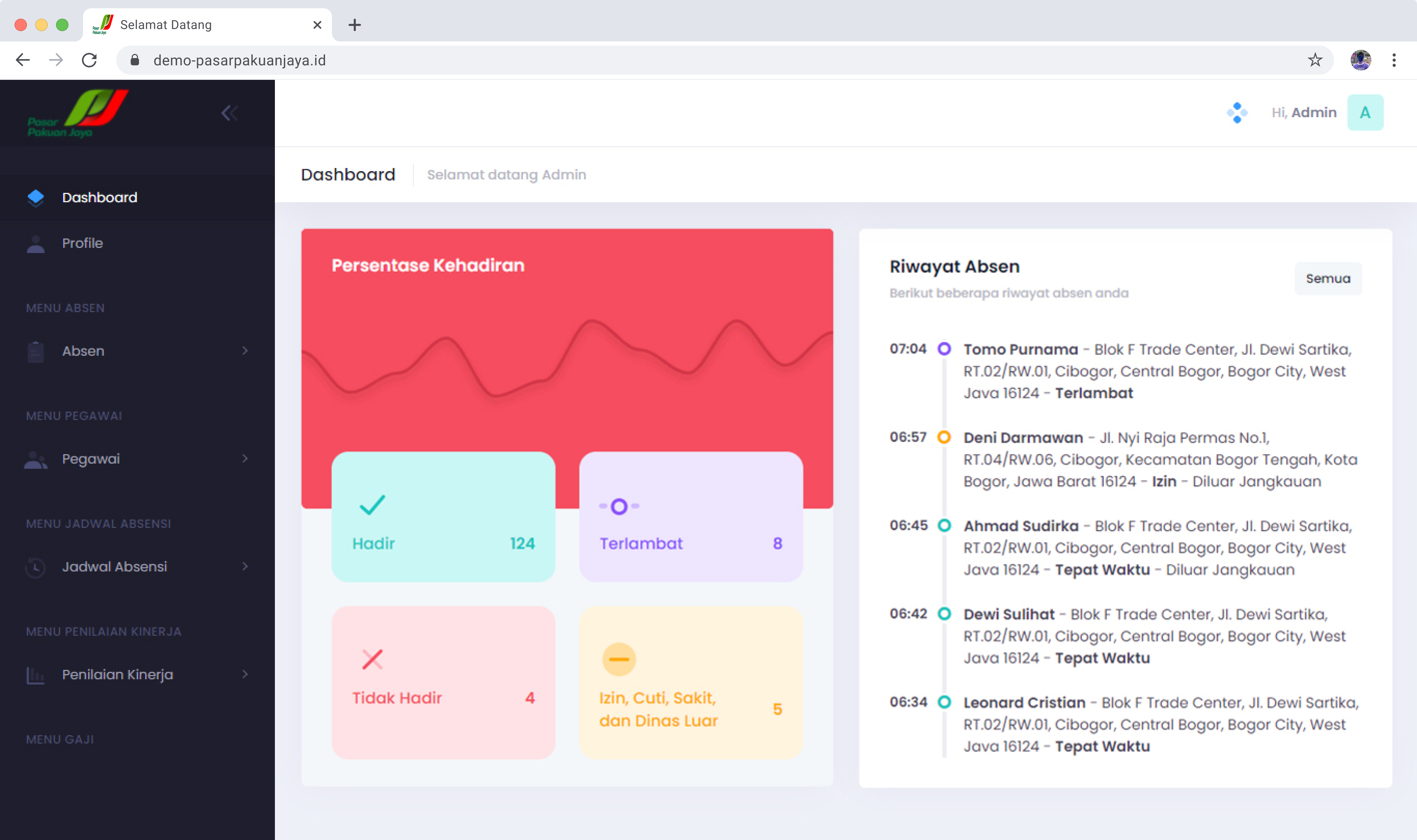Bookmark page with star icon
Viewport: 1417px width, 840px height.
tap(1315, 60)
